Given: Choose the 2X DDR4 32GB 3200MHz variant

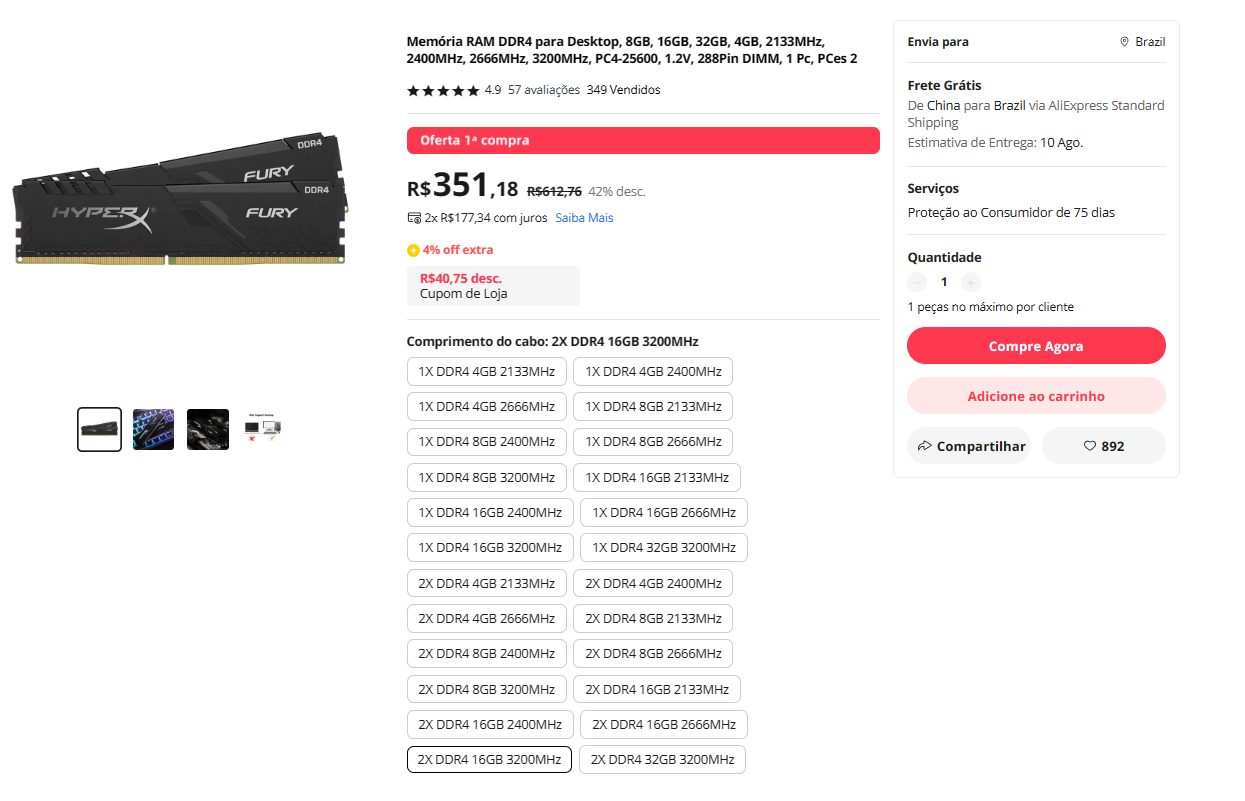Looking at the screenshot, I should coord(662,759).
